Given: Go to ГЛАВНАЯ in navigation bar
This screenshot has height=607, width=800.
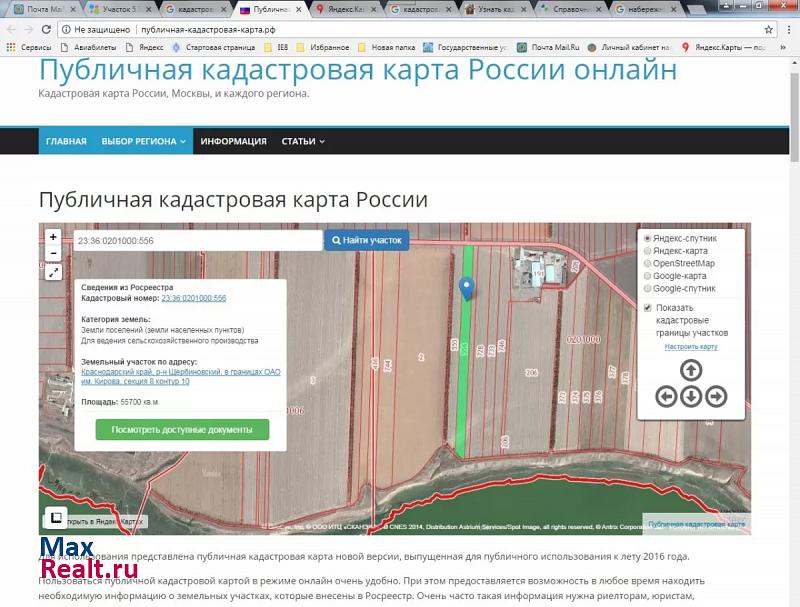Looking at the screenshot, I should click(66, 141).
